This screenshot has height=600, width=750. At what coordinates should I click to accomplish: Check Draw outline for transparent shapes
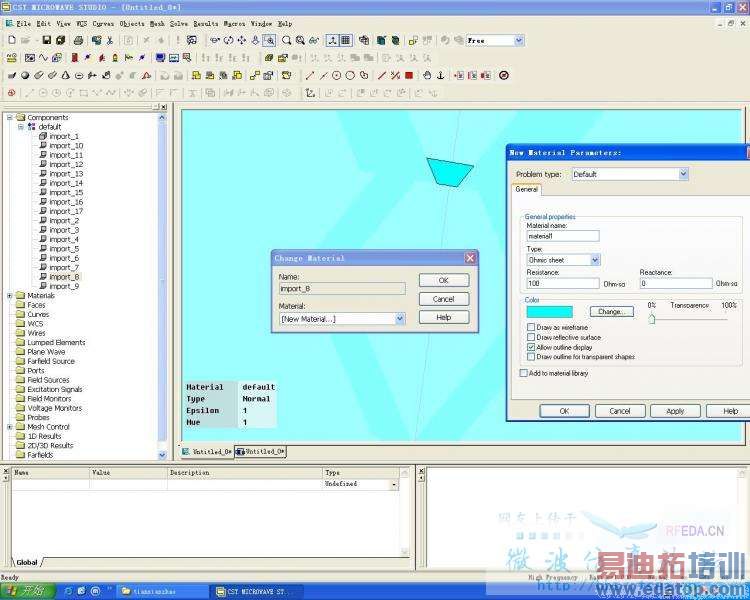click(x=531, y=356)
